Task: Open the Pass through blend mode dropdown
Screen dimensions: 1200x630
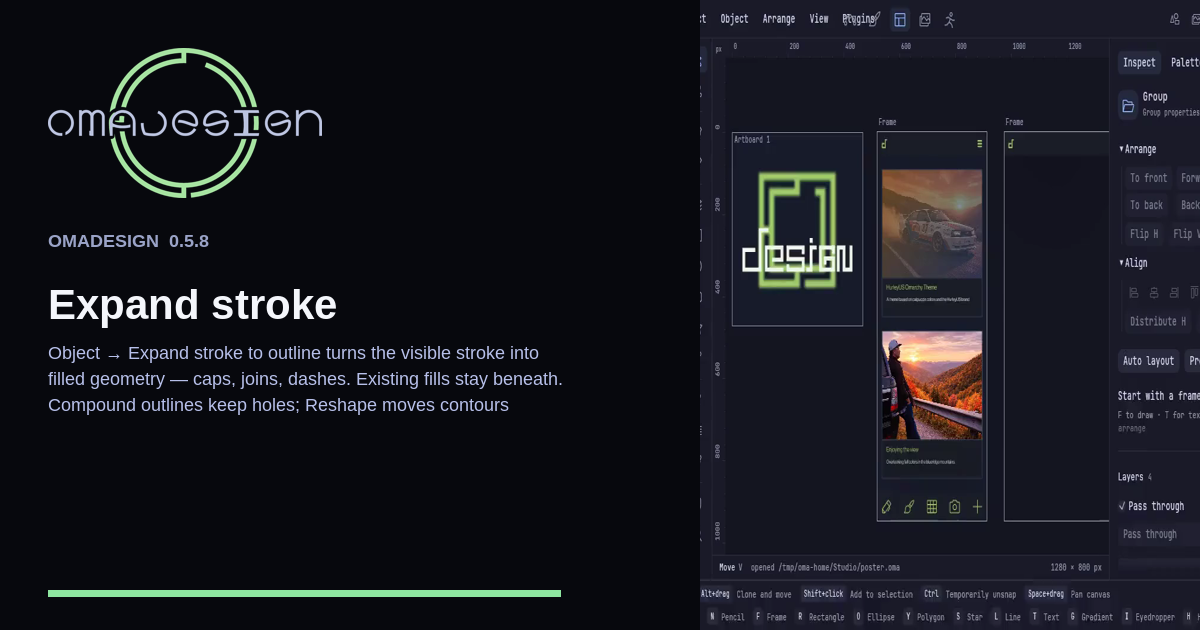Action: (1159, 534)
